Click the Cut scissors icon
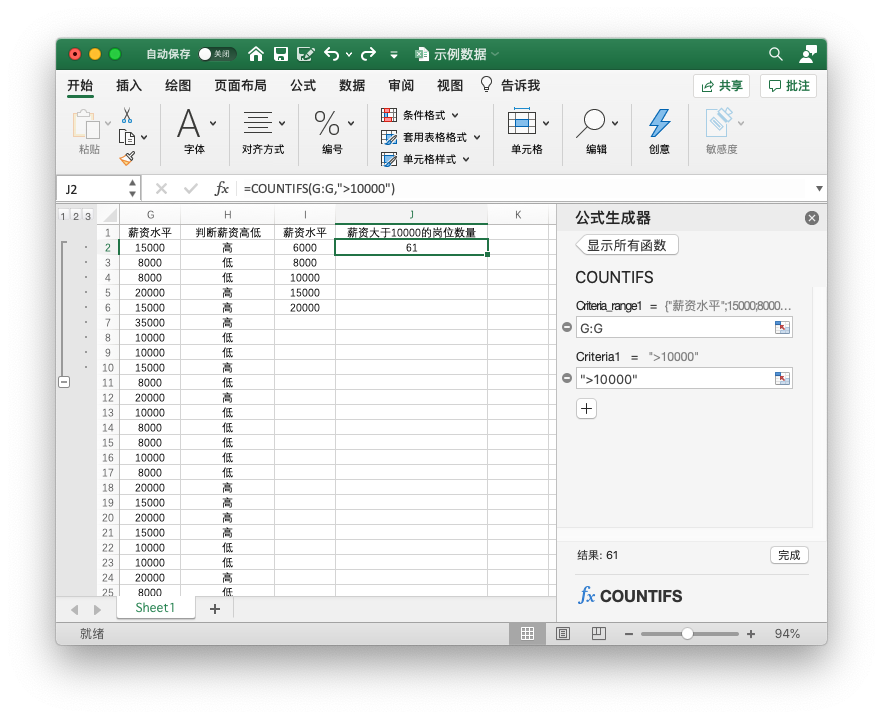This screenshot has height=719, width=883. 127,115
